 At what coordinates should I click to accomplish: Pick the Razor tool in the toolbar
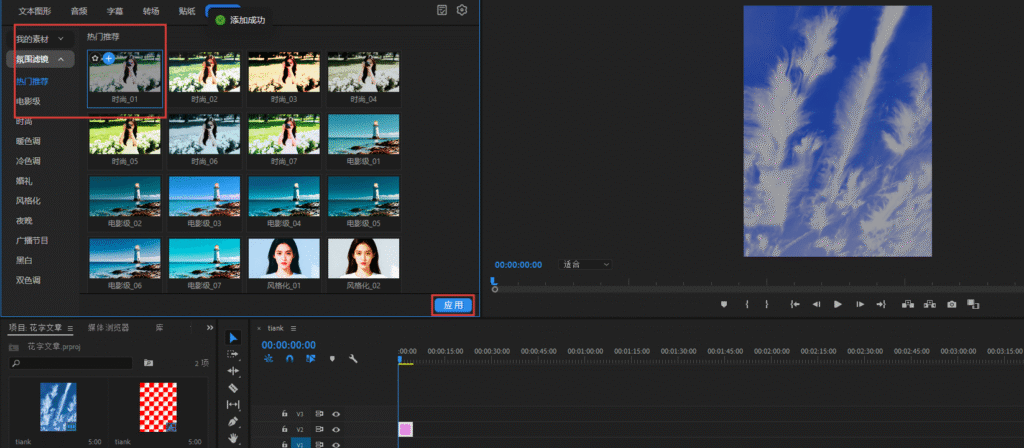pyautogui.click(x=233, y=387)
